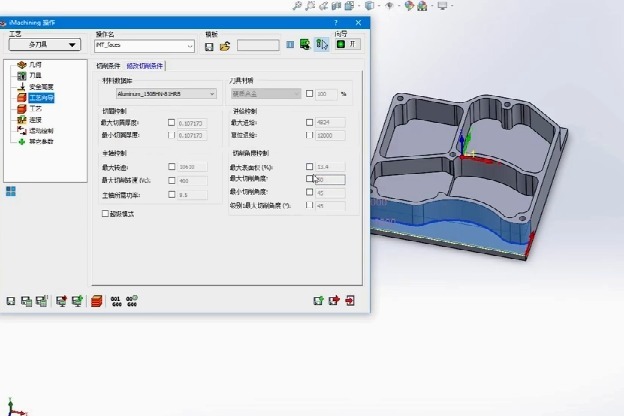Screen dimensions: 624x416
Task: Click the save template disk icon
Action: click(209, 47)
